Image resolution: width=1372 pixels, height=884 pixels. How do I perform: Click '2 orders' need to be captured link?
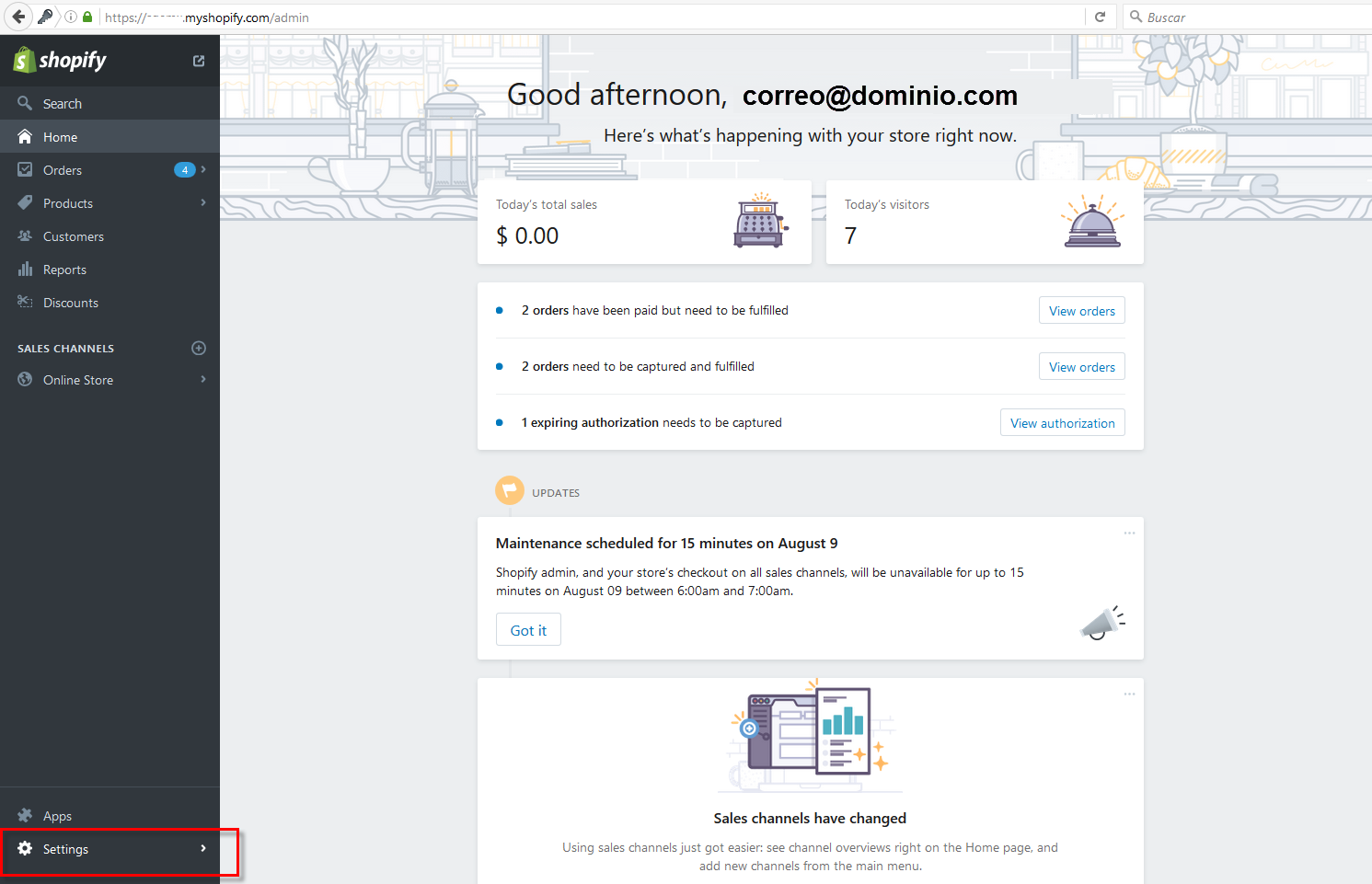[545, 366]
